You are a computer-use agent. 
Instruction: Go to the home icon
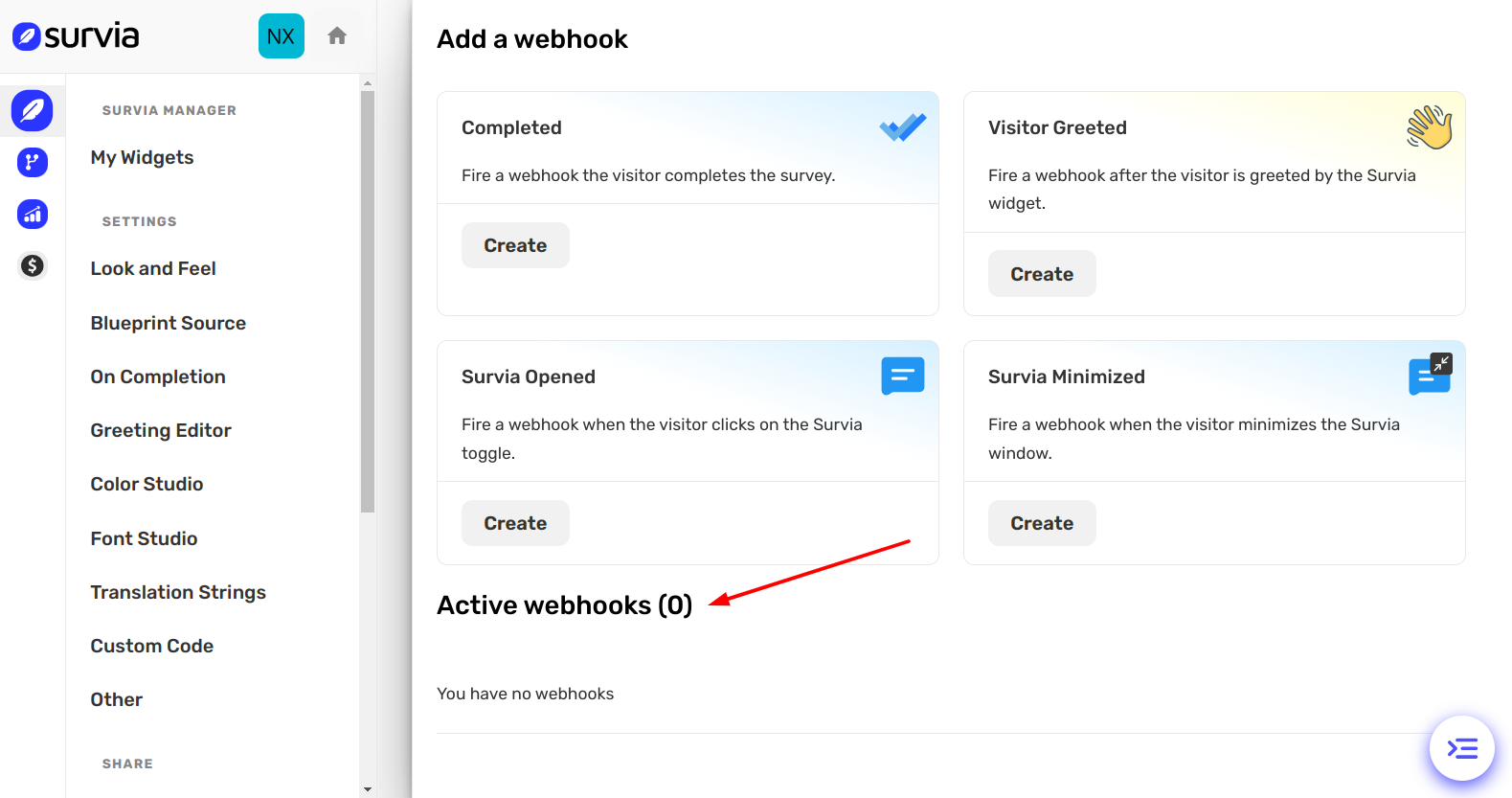point(337,36)
